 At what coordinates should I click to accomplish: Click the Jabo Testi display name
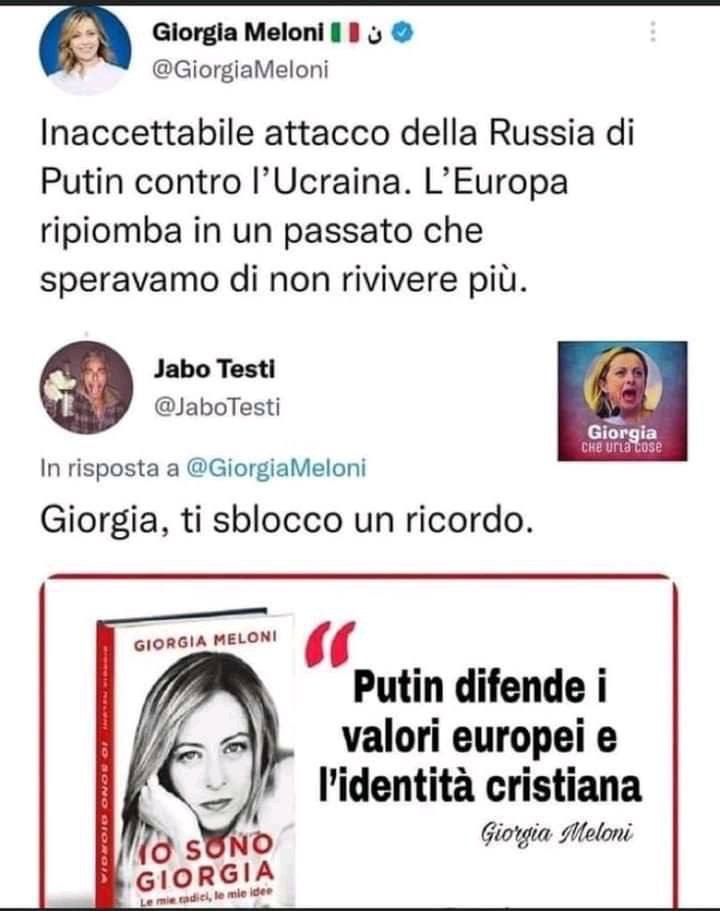click(x=214, y=369)
